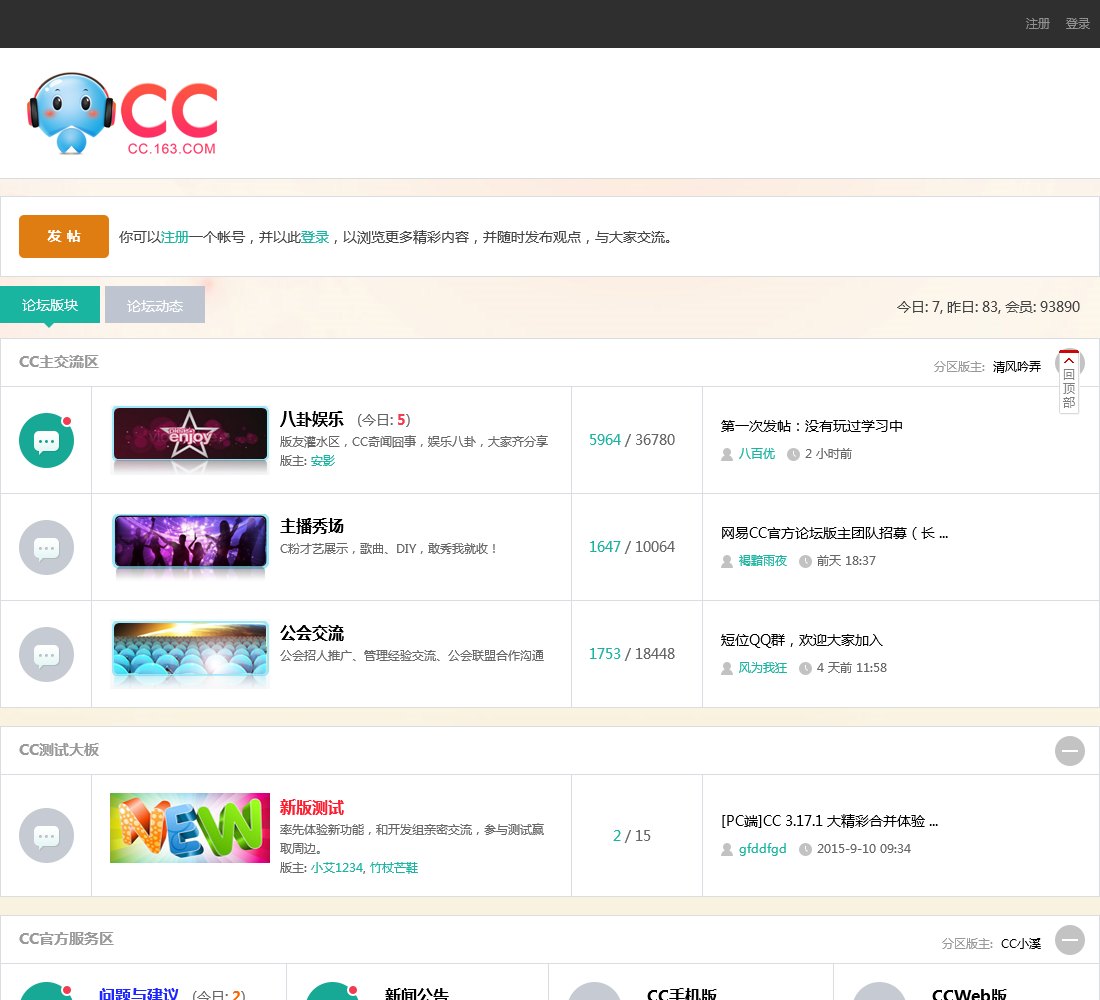Click the topic count 1647

coord(605,547)
